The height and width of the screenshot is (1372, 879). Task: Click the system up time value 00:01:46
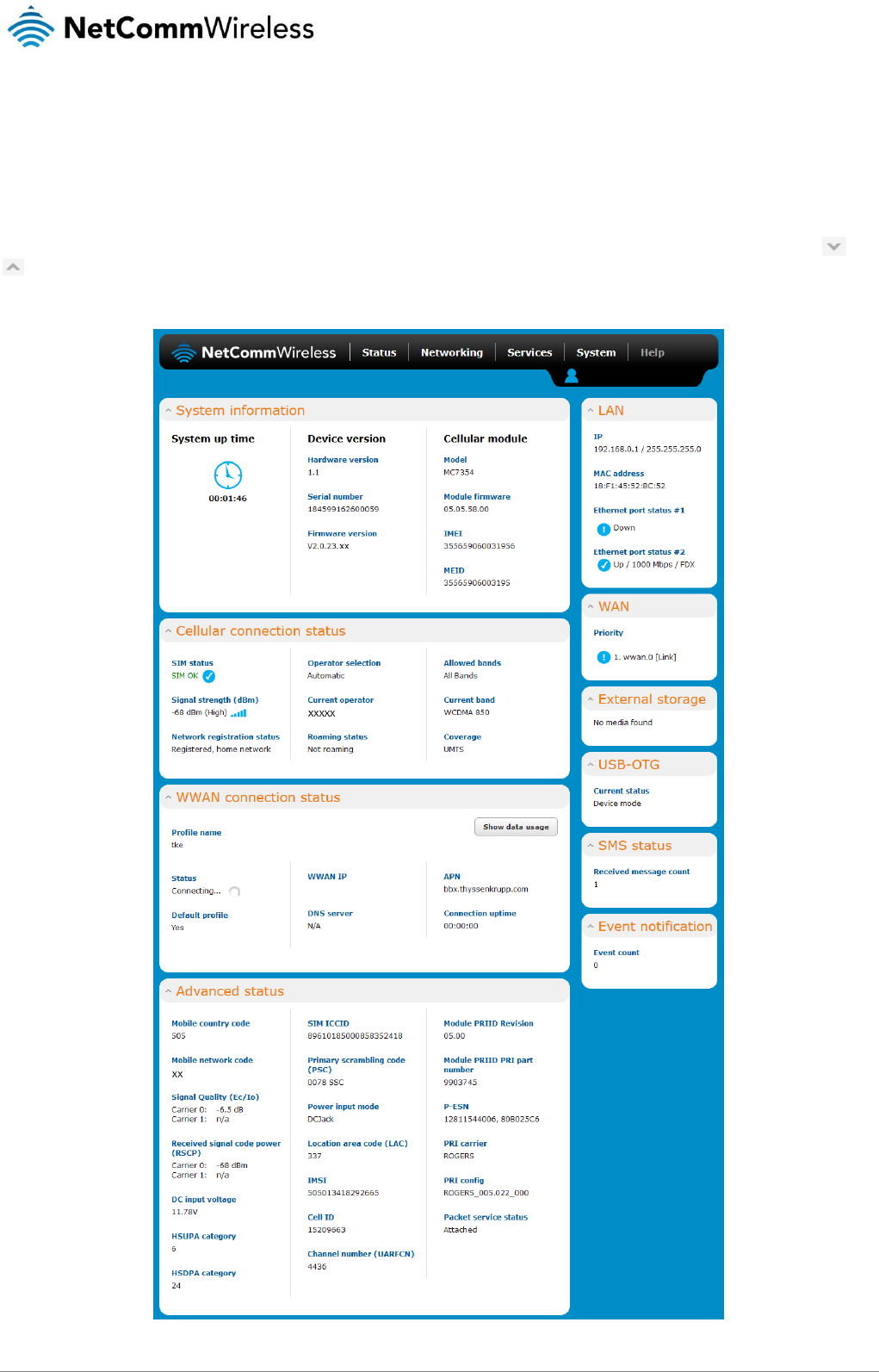click(227, 499)
